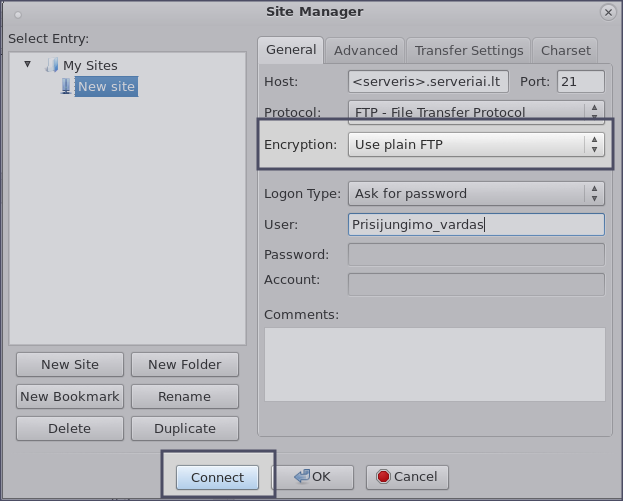Click the Connect button
This screenshot has width=623, height=501.
click(x=217, y=477)
